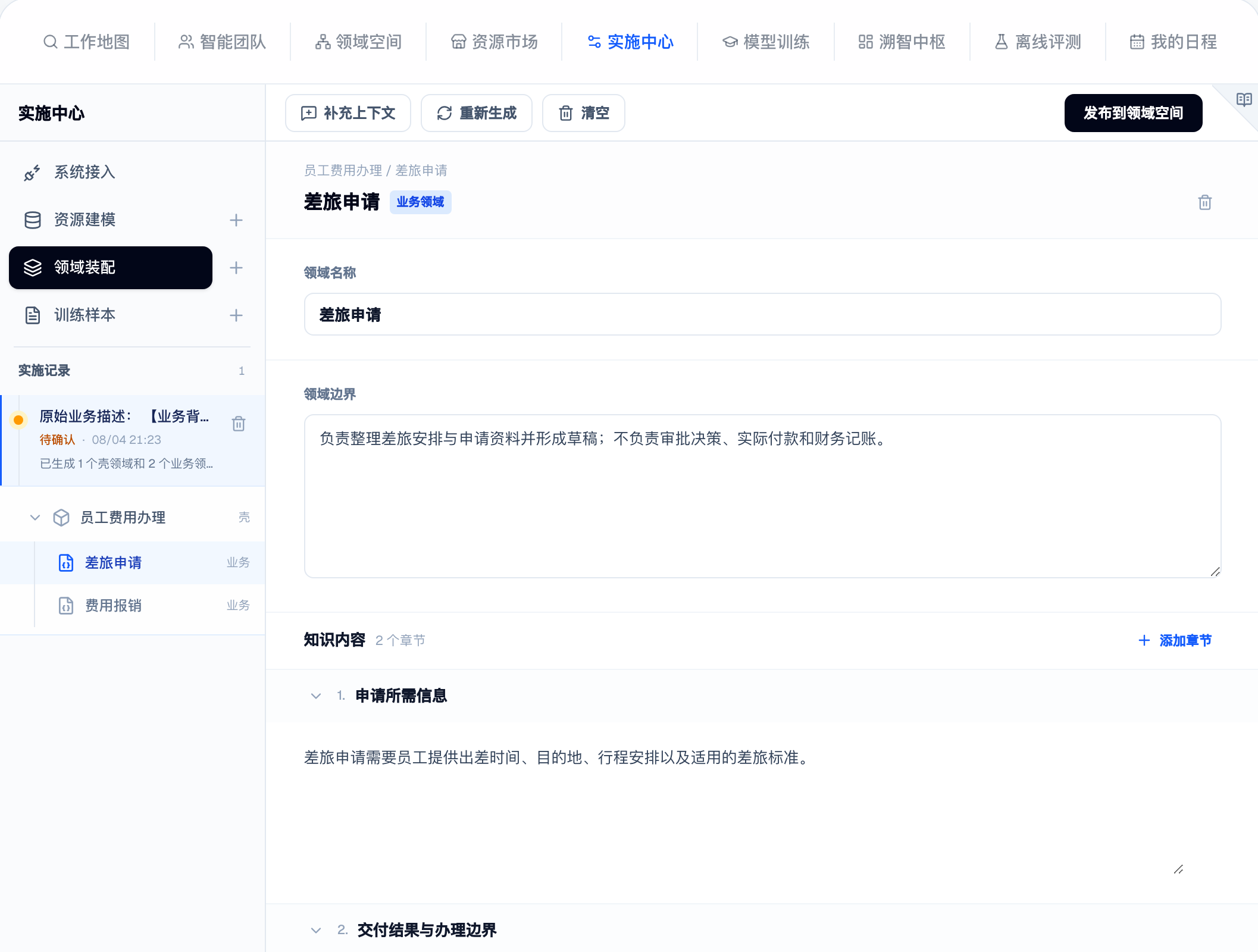Click the 差旅申请 file icon in tree
The width and height of the screenshot is (1258, 952).
click(66, 563)
